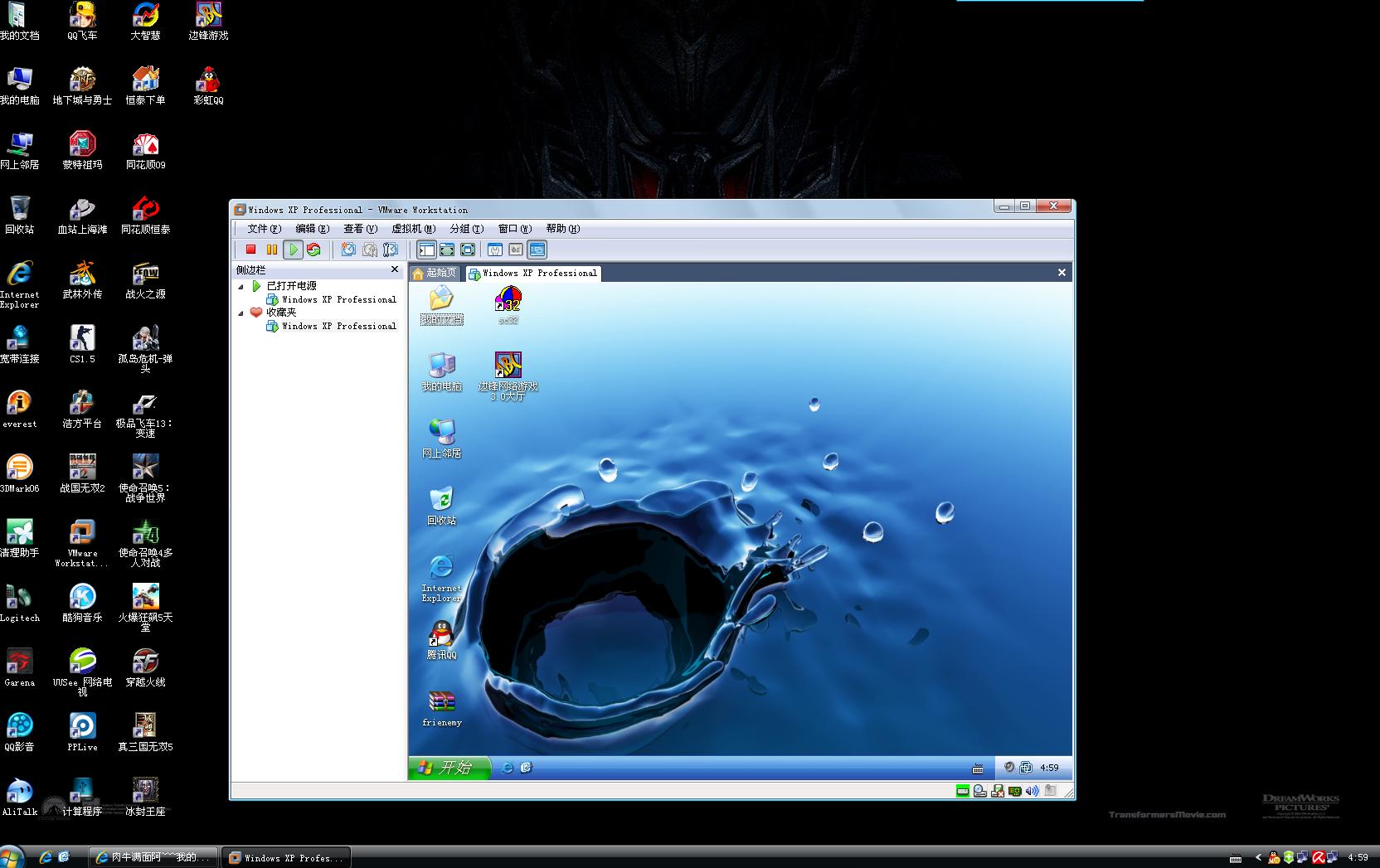Image resolution: width=1380 pixels, height=868 pixels.
Task: Select the 大智慧 desktop icon
Action: point(145,22)
